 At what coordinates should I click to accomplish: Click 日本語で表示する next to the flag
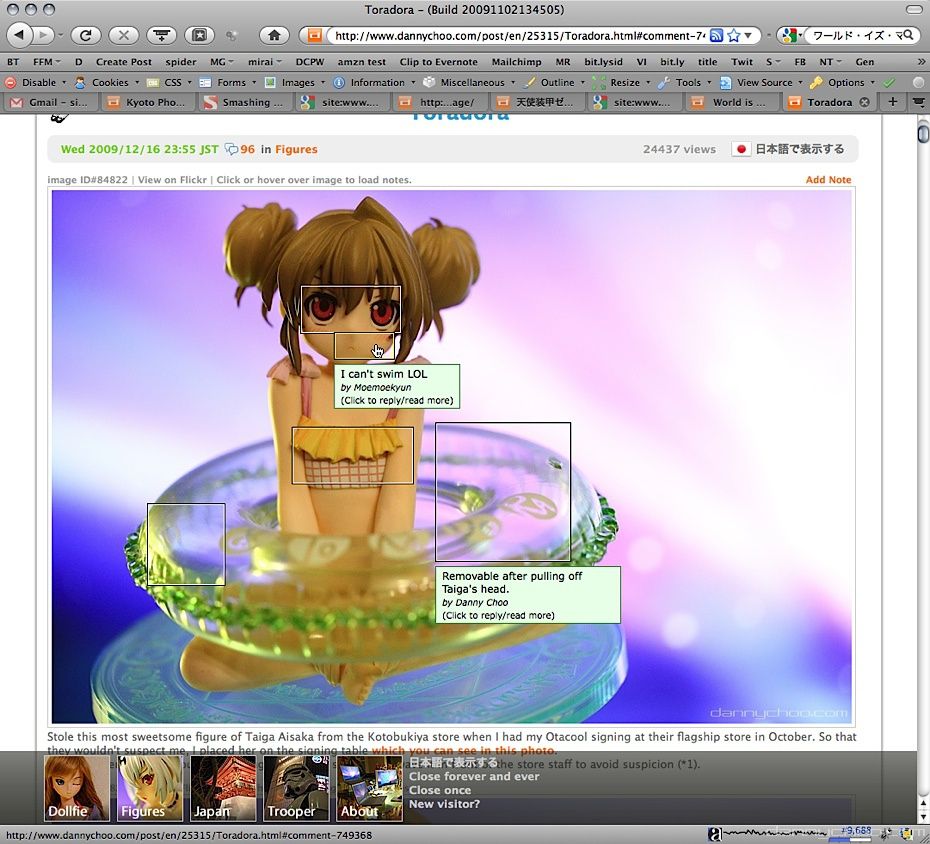799,149
